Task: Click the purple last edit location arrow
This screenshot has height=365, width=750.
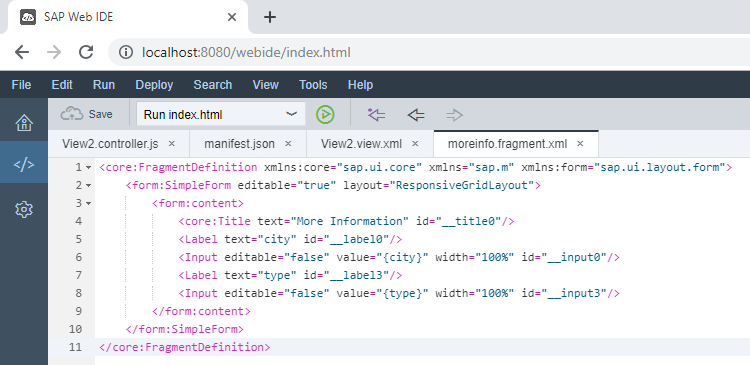Action: coord(376,115)
